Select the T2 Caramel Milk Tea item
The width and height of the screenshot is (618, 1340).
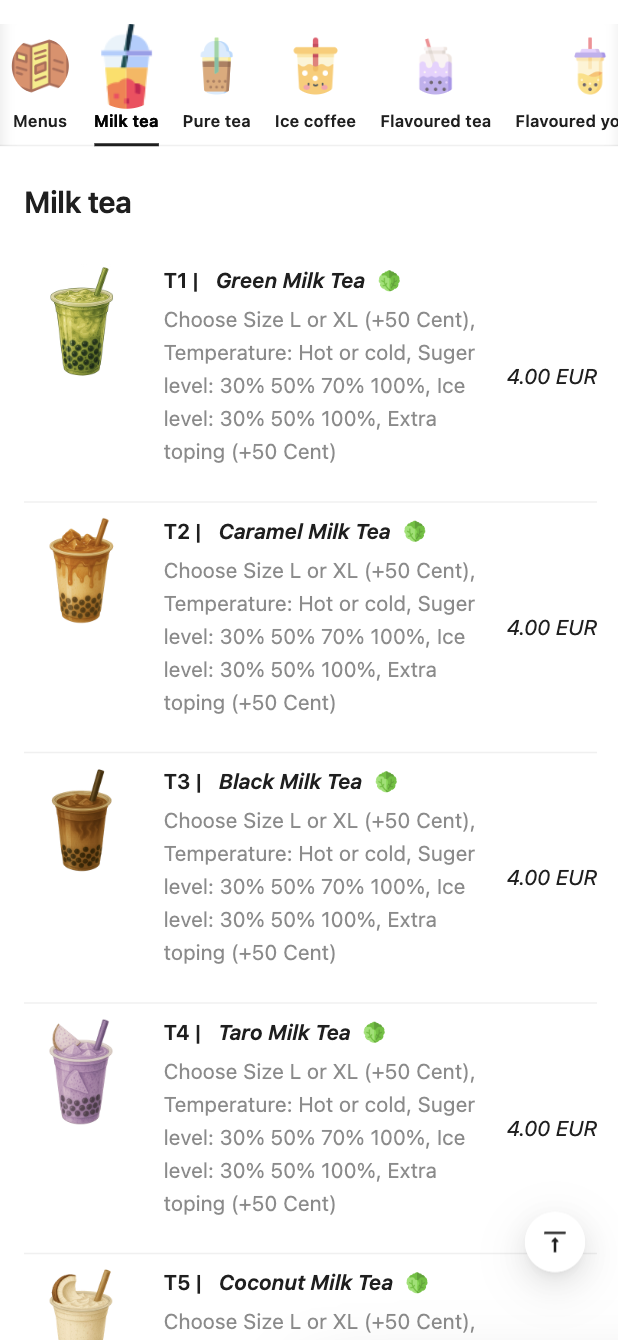[x=304, y=532]
